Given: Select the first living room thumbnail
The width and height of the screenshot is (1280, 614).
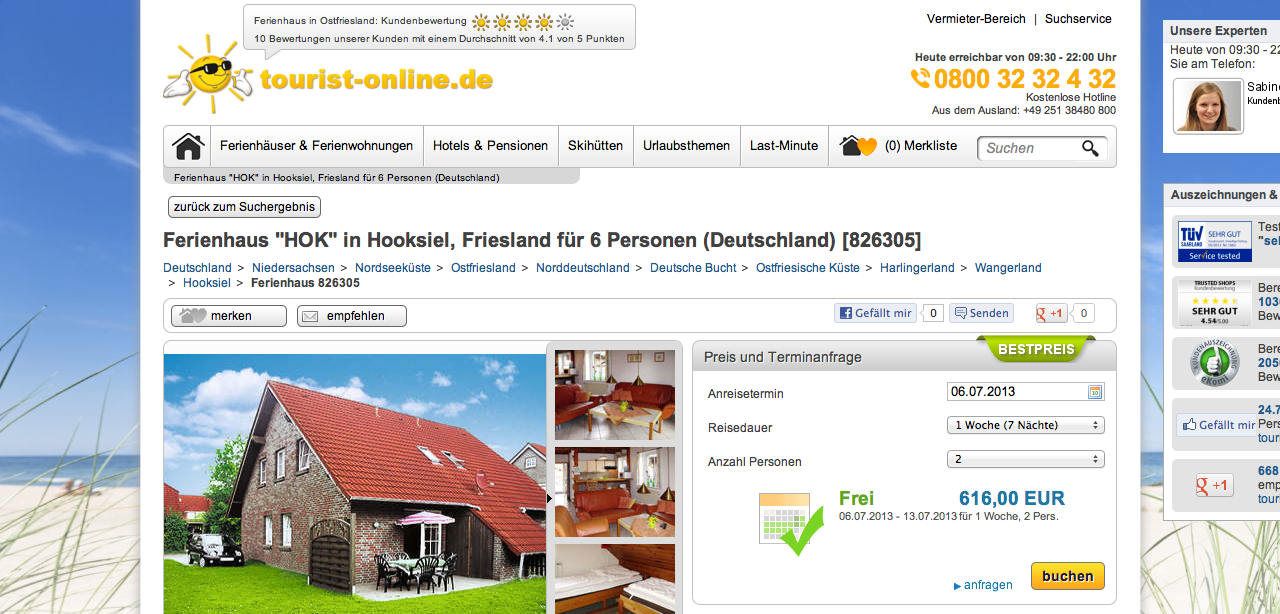Looking at the screenshot, I should pyautogui.click(x=615, y=395).
